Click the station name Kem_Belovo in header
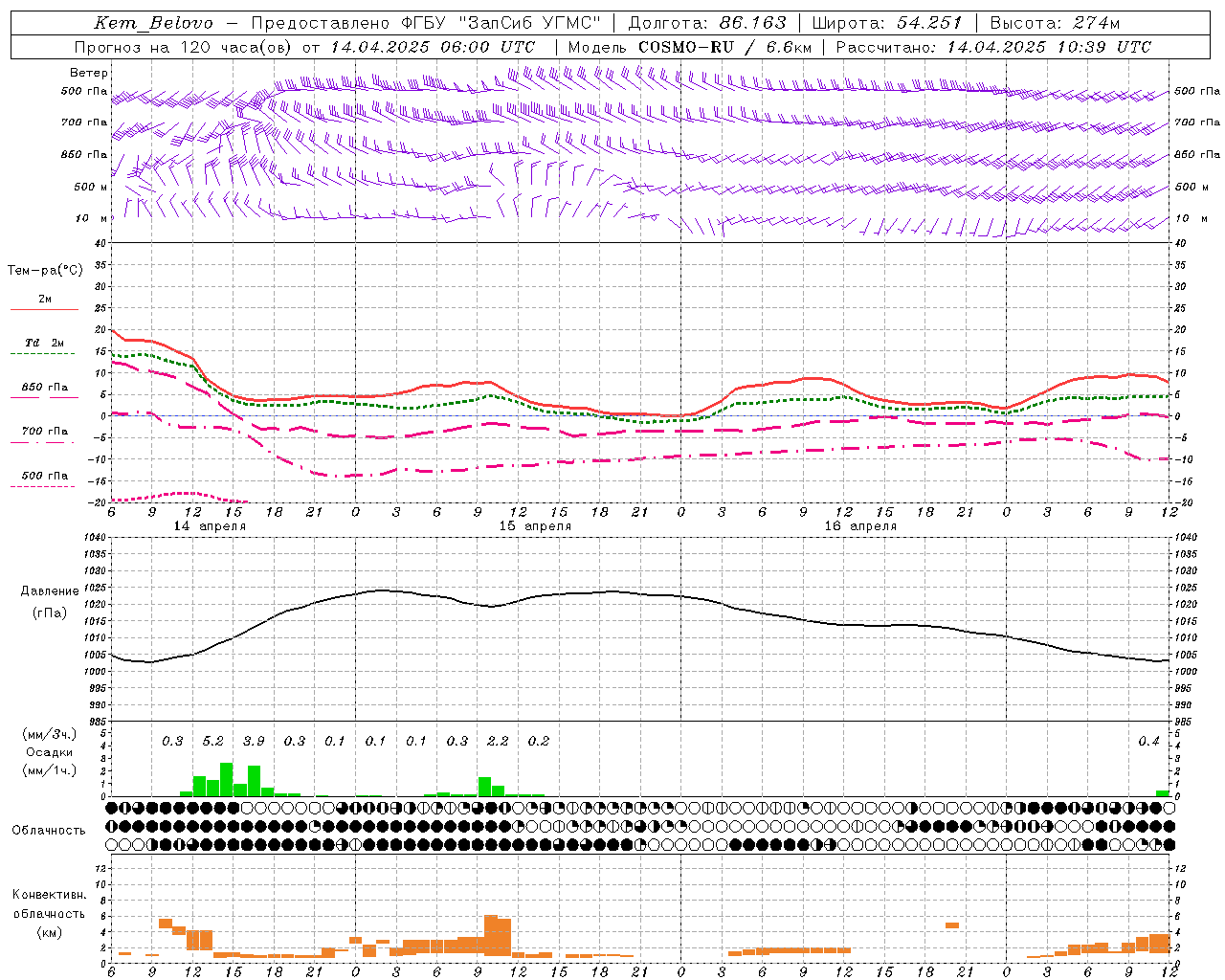The height and width of the screenshot is (980, 1225). click(154, 23)
